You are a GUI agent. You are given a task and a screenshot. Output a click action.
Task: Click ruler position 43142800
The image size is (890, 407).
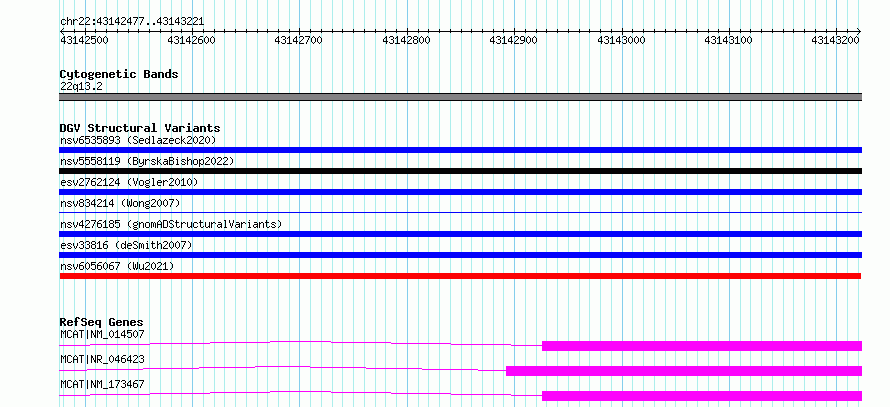(406, 40)
